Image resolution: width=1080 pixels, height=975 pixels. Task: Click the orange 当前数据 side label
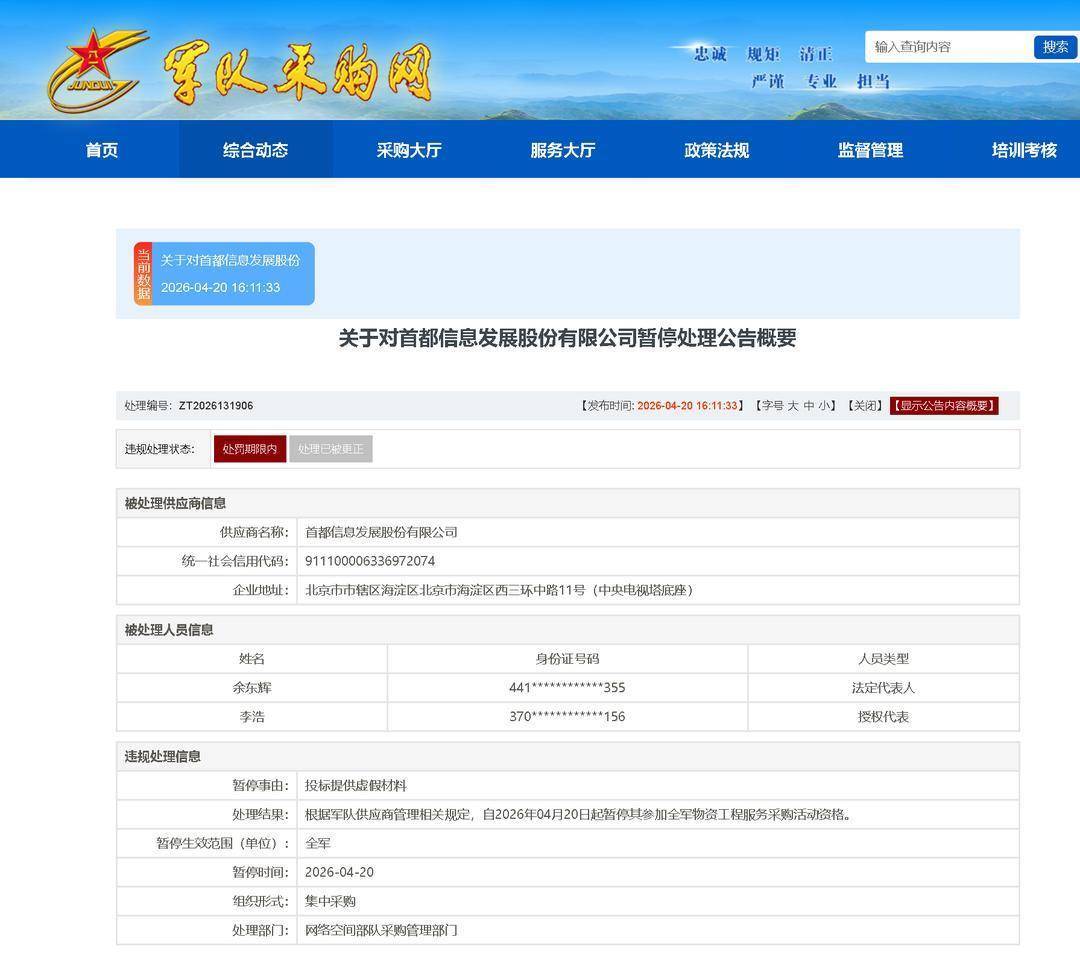(143, 273)
